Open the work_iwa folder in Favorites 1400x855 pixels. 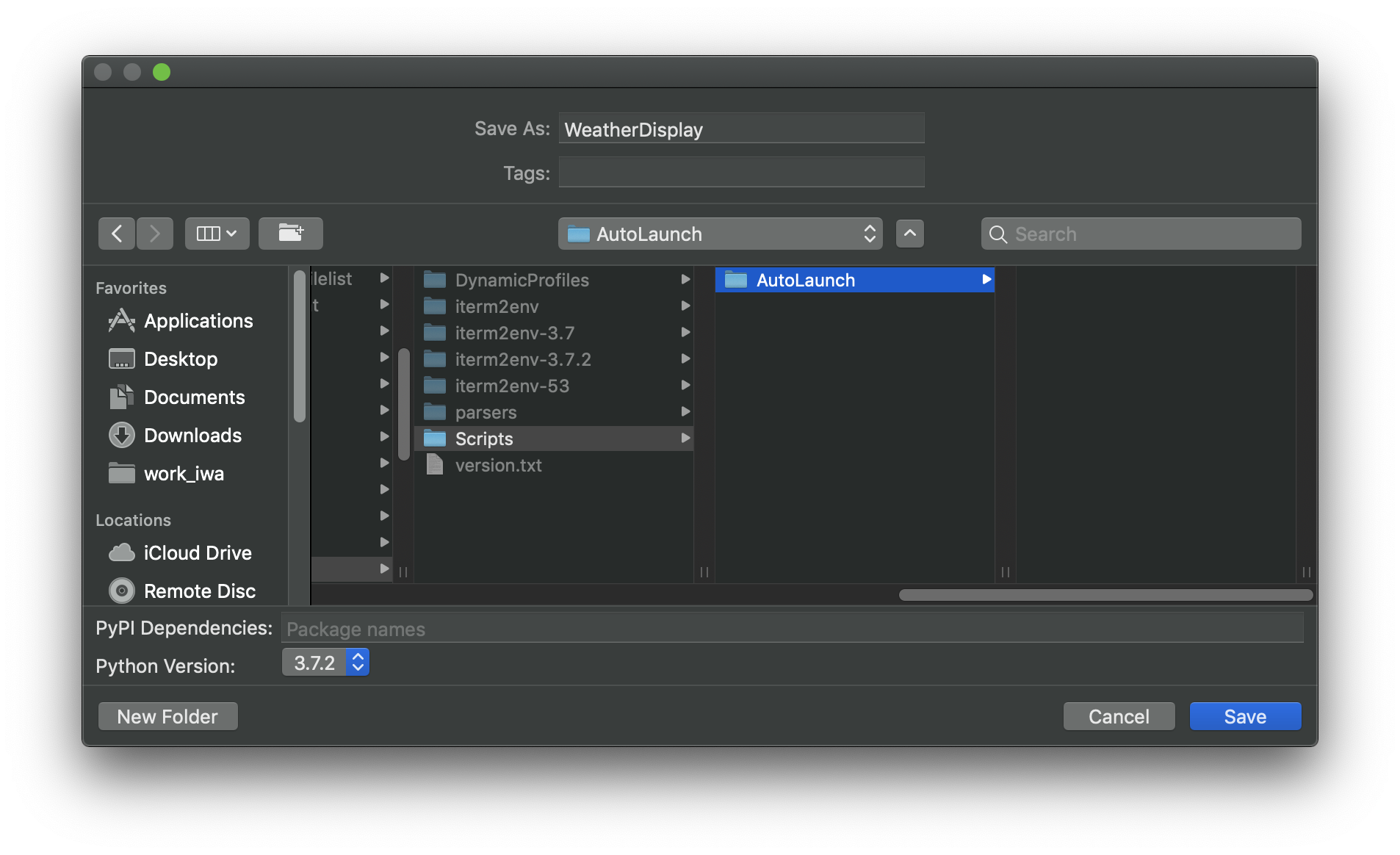184,473
